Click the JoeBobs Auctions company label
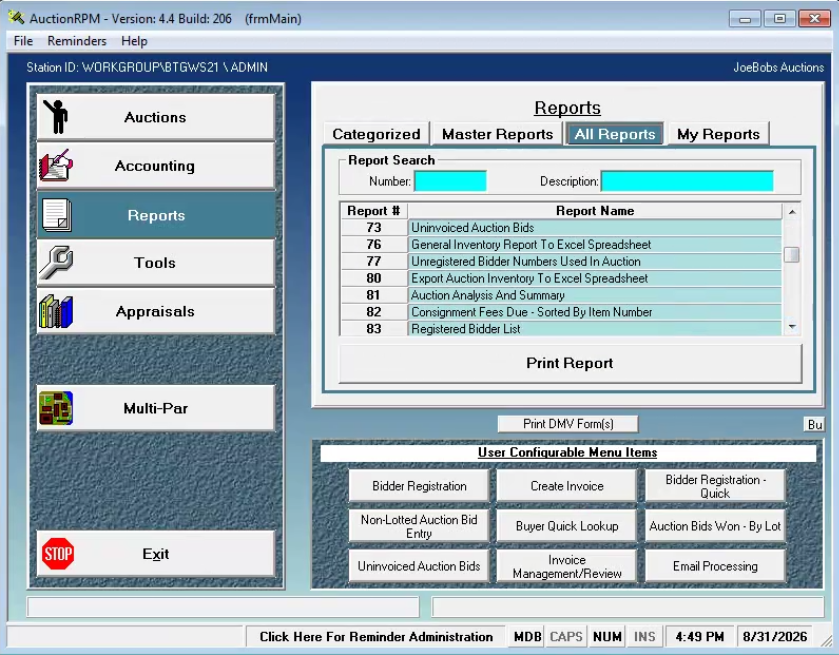 coord(778,67)
